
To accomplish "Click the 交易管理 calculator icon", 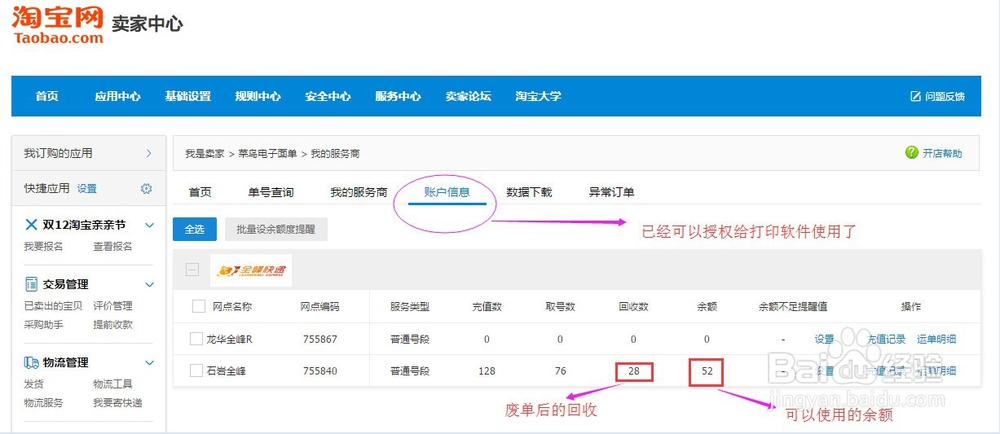I will 31,284.
